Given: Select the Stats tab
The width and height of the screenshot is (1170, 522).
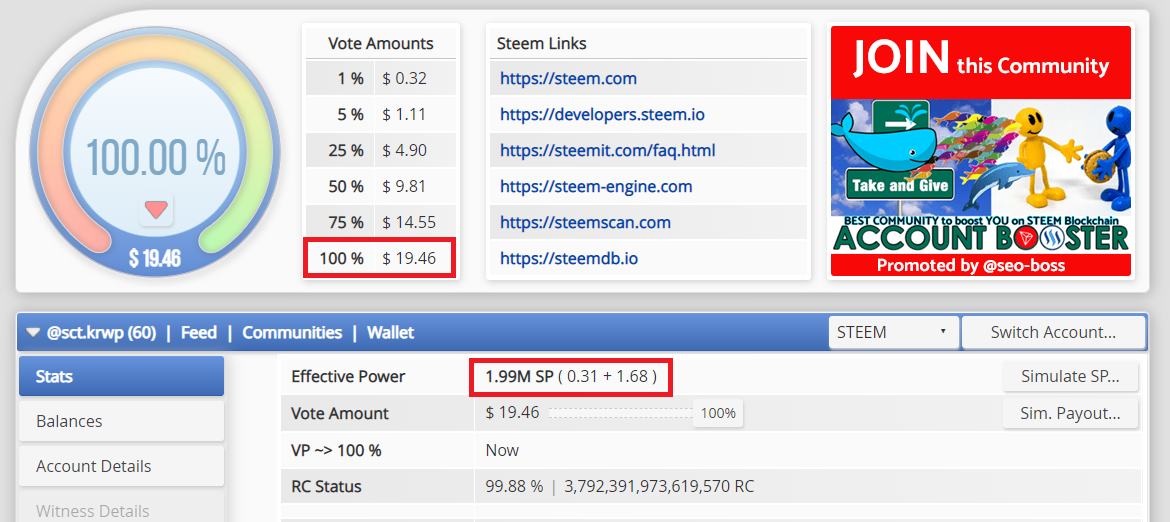Looking at the screenshot, I should click(x=121, y=376).
